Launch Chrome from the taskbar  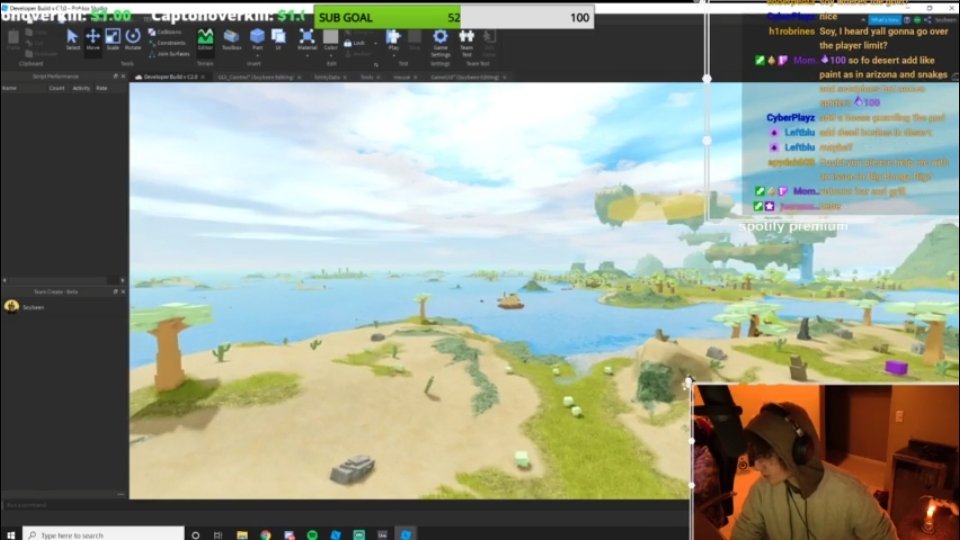[265, 534]
